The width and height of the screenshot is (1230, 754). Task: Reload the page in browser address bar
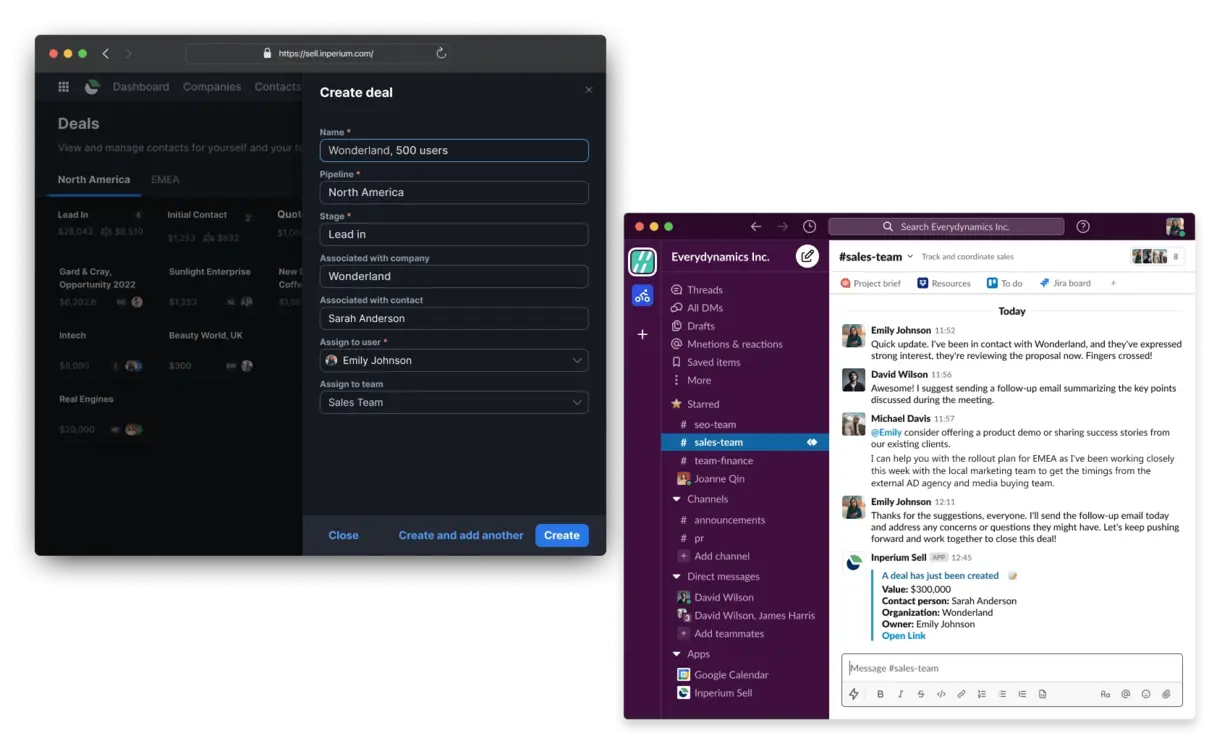[441, 54]
